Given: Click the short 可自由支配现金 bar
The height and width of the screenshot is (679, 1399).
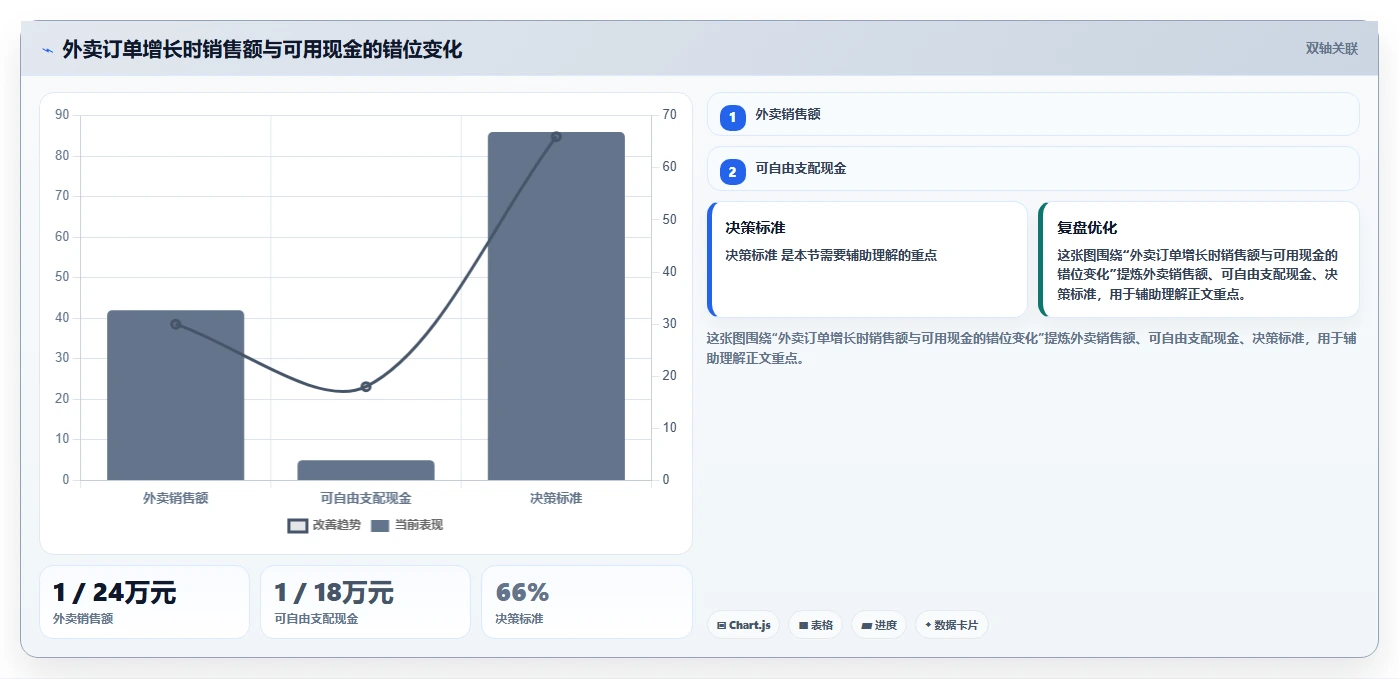Looking at the screenshot, I should click(366, 470).
